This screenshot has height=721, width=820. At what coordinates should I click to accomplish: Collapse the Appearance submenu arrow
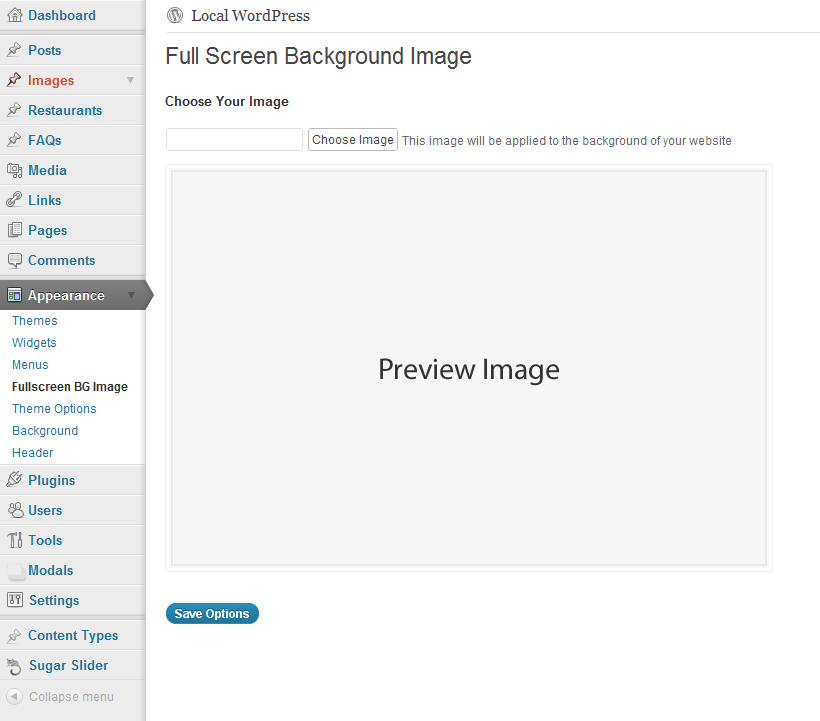(x=131, y=295)
